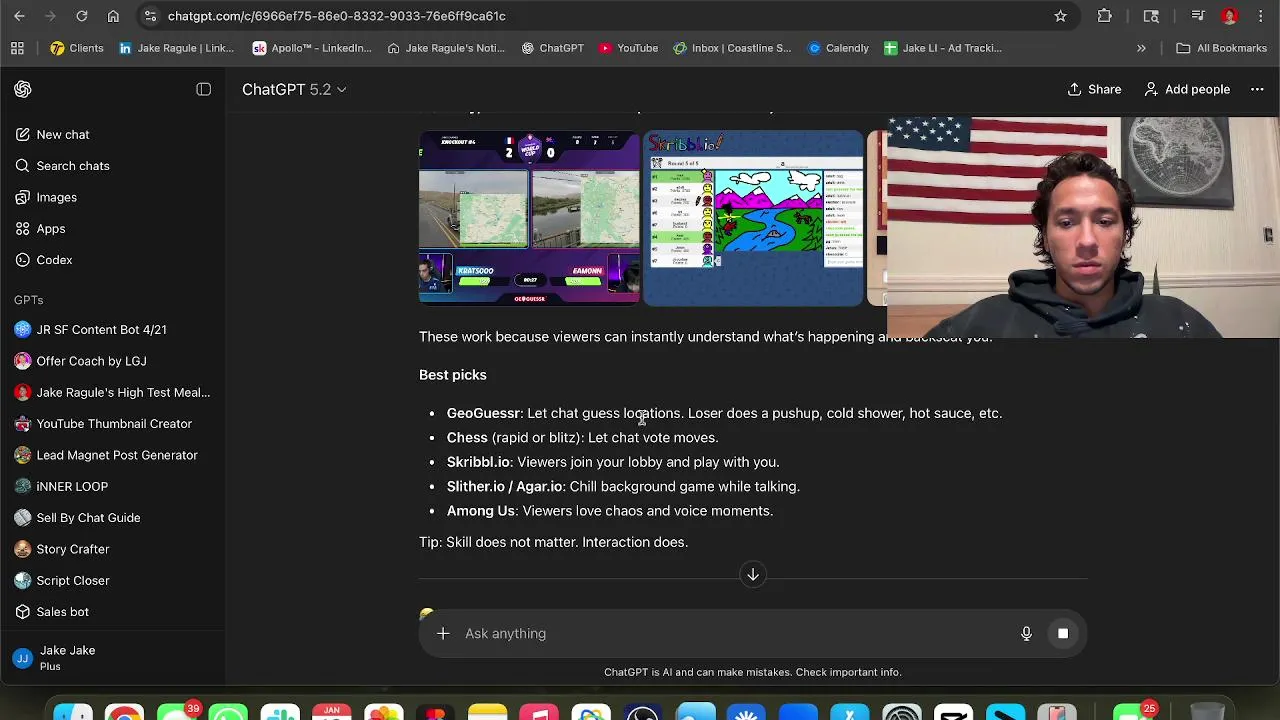The image size is (1280, 720).
Task: Focus the Ask anything input field
Action: click(x=735, y=633)
